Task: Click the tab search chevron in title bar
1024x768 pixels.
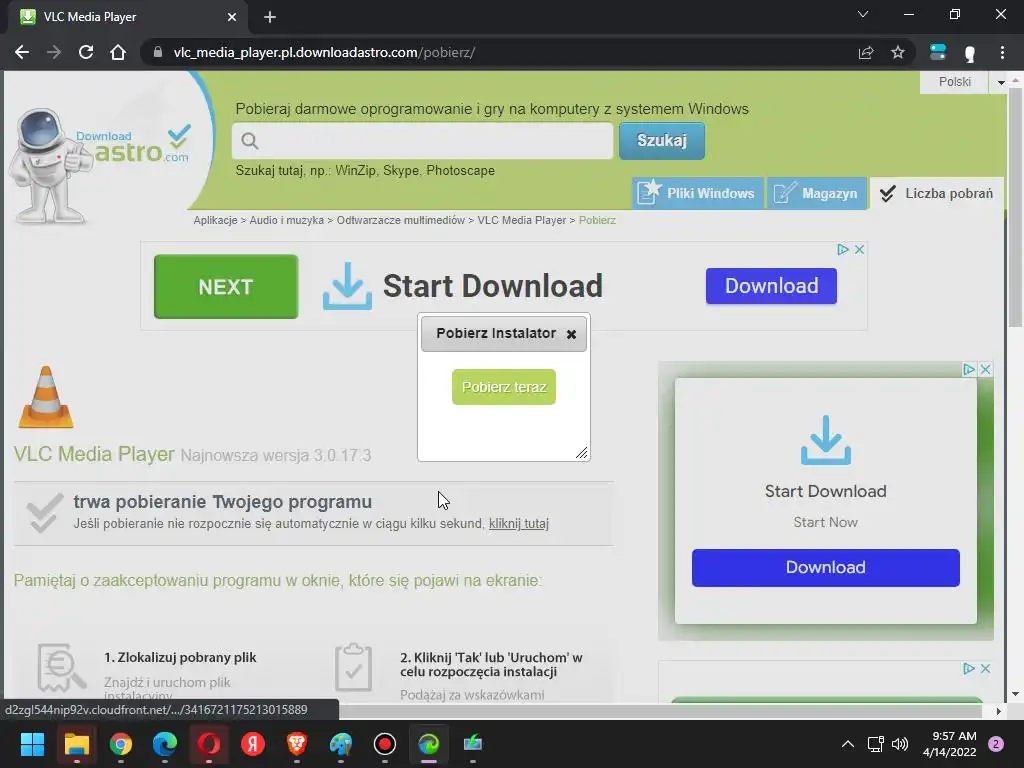Action: [x=863, y=14]
